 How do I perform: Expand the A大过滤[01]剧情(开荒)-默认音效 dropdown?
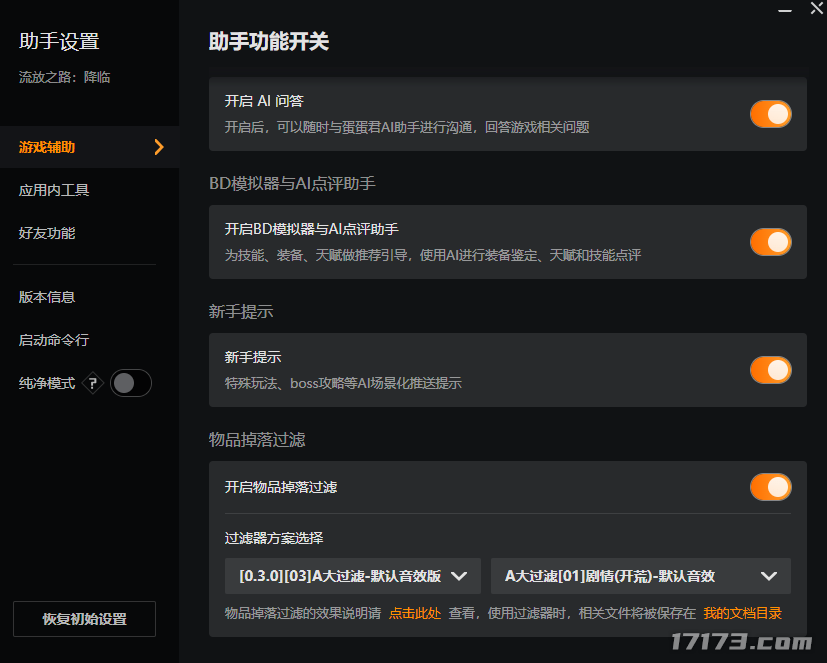(x=641, y=576)
